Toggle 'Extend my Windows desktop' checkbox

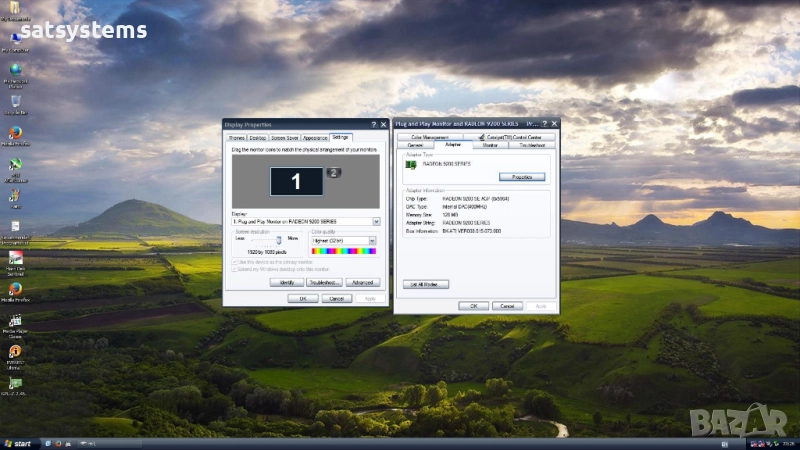click(235, 269)
